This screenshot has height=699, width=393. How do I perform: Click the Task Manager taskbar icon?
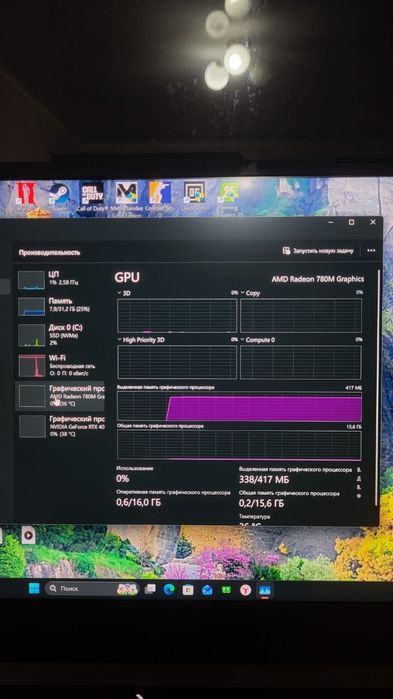[x=265, y=591]
